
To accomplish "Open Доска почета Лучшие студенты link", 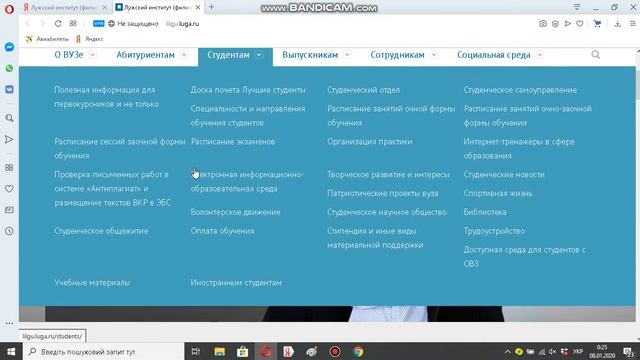I will pyautogui.click(x=248, y=90).
